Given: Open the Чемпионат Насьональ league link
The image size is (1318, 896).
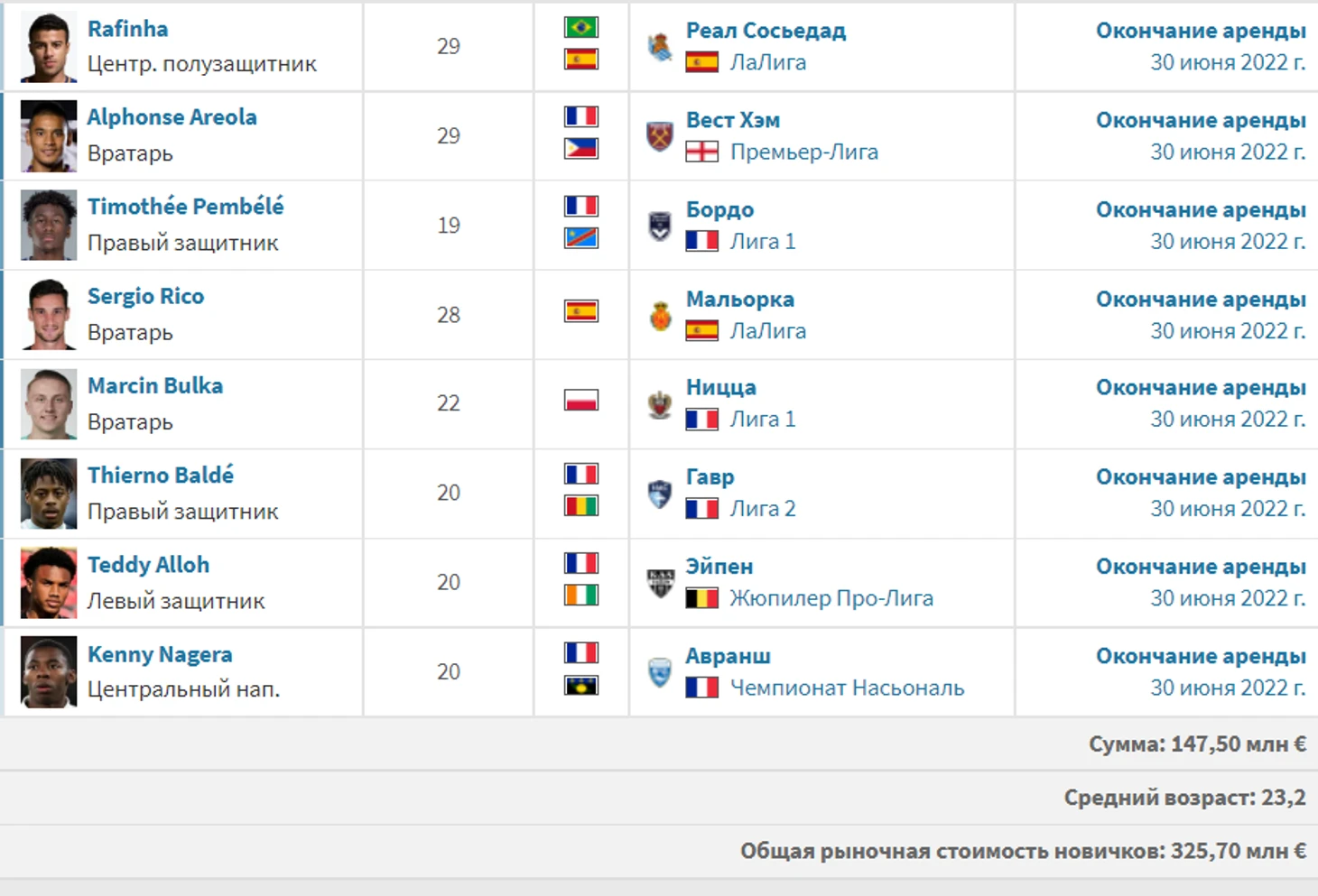Looking at the screenshot, I should [847, 688].
